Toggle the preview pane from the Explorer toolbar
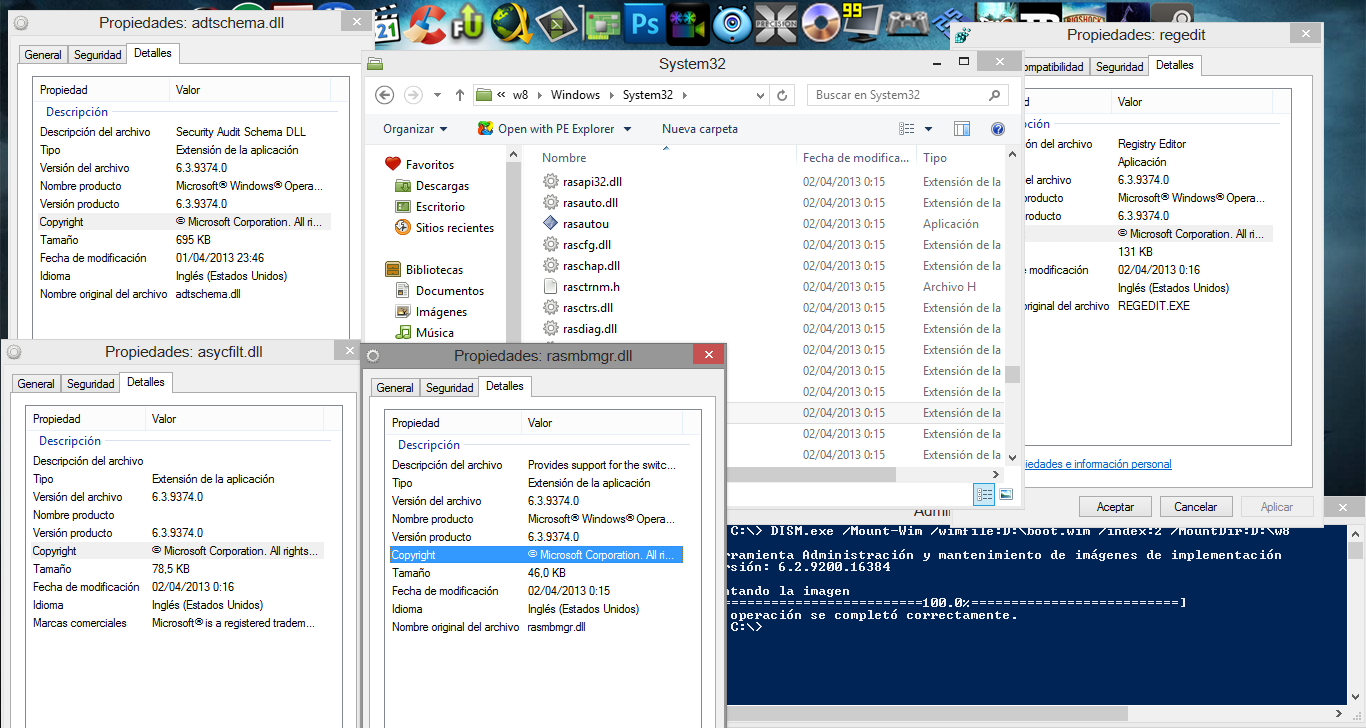 point(961,128)
